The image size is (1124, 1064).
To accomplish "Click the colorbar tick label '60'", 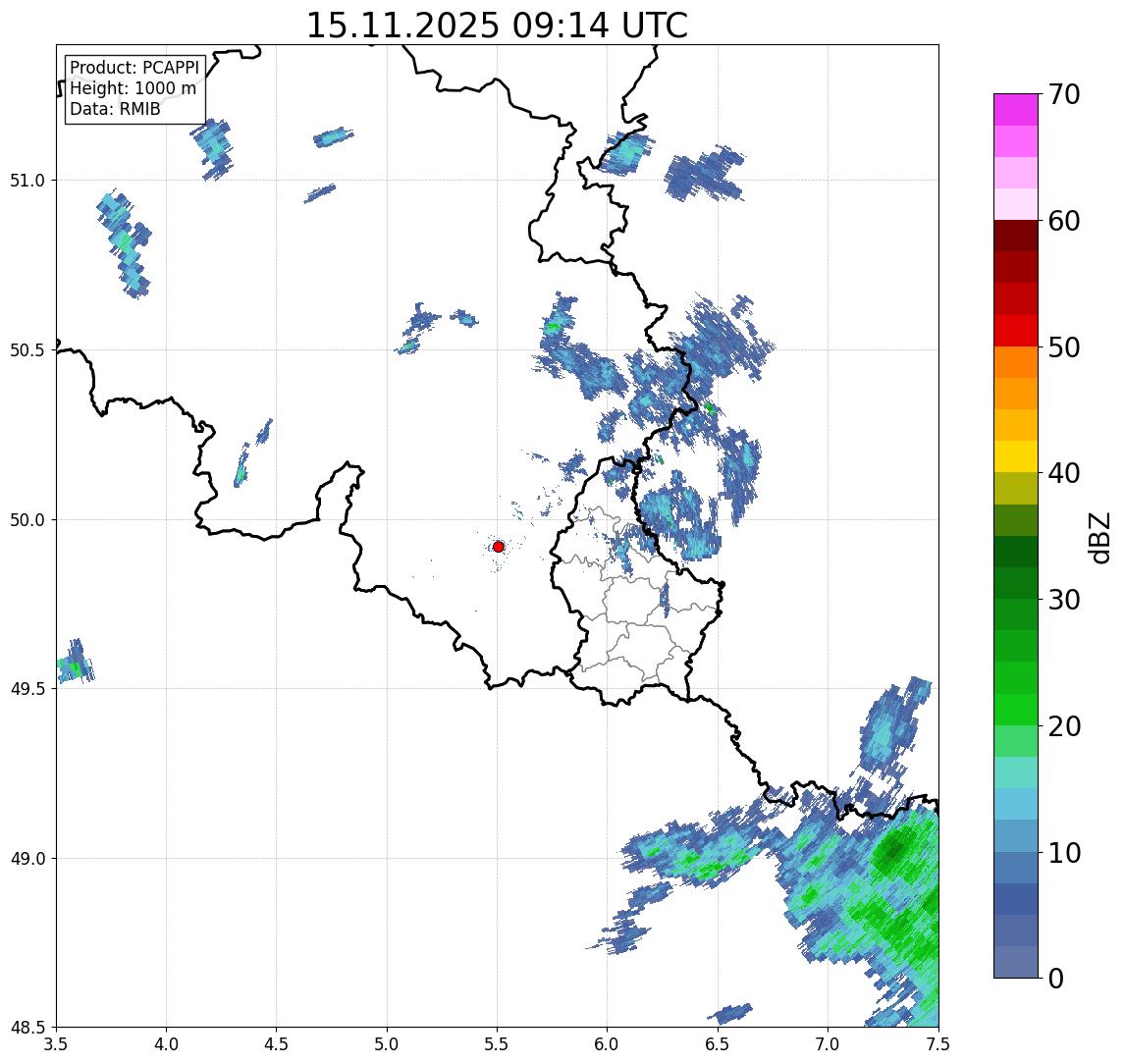I will coord(1064,222).
